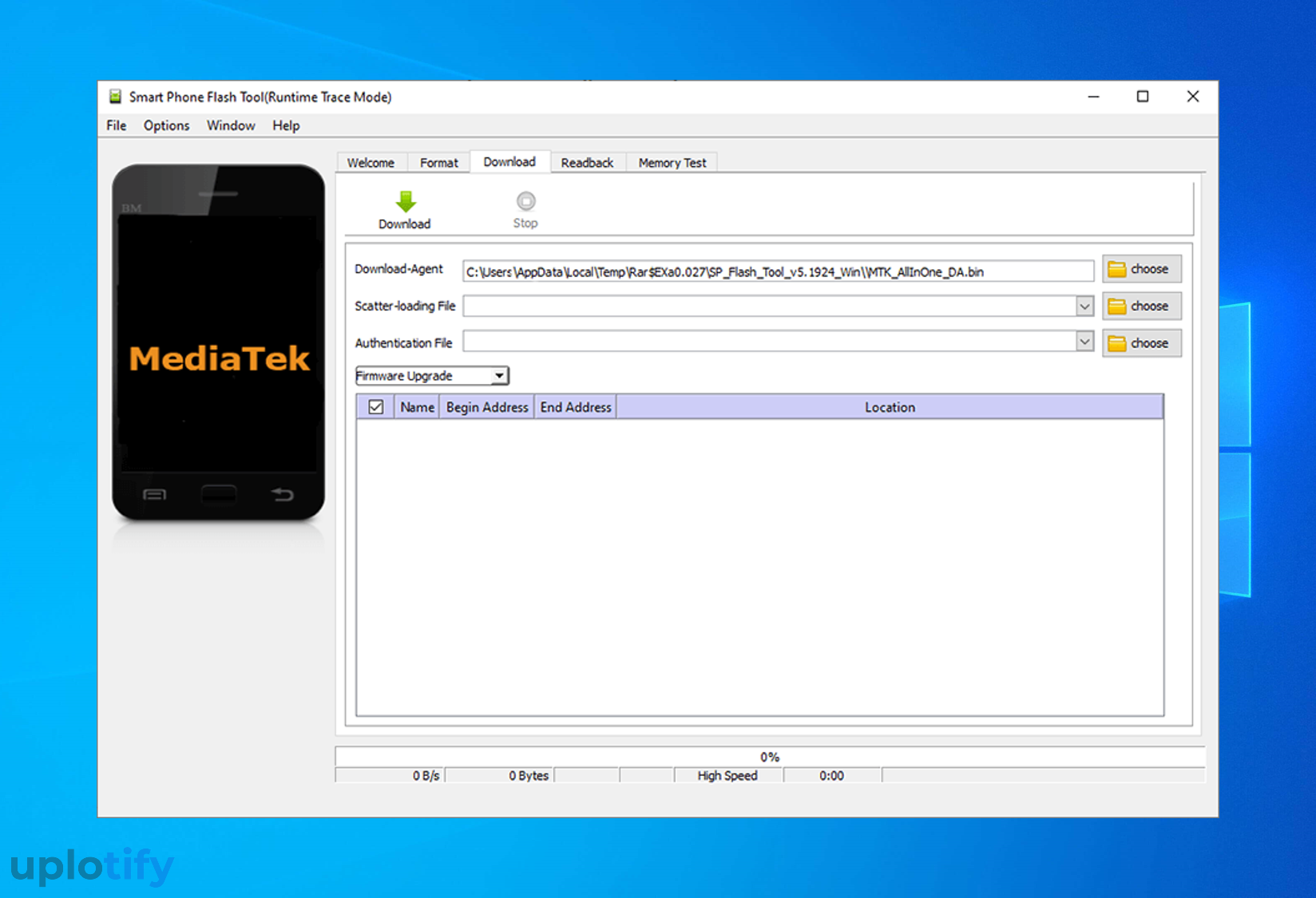Expand the Scatter-loading File dropdown

click(x=1084, y=307)
